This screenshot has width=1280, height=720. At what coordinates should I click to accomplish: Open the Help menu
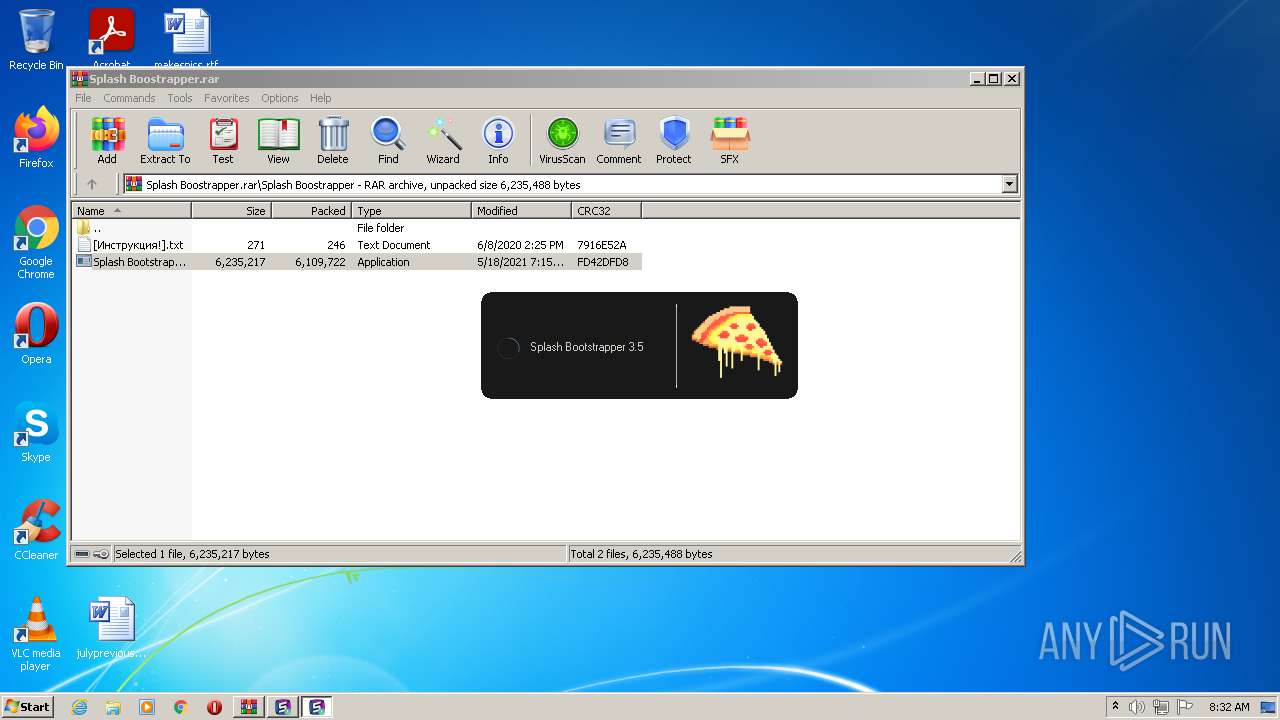(x=320, y=98)
